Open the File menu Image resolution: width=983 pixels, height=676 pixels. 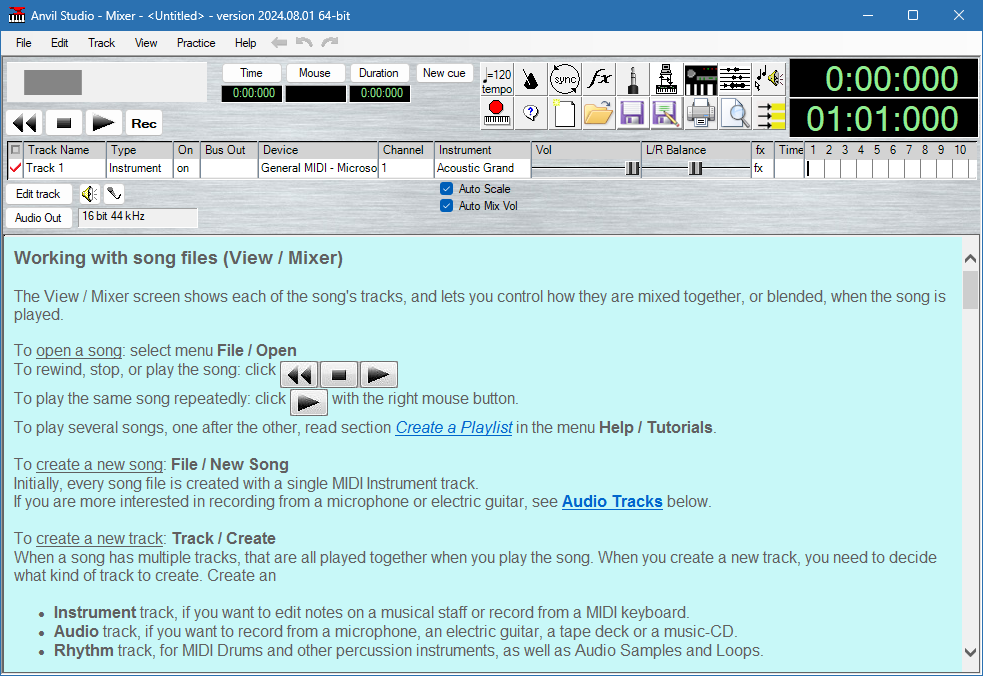[x=24, y=43]
